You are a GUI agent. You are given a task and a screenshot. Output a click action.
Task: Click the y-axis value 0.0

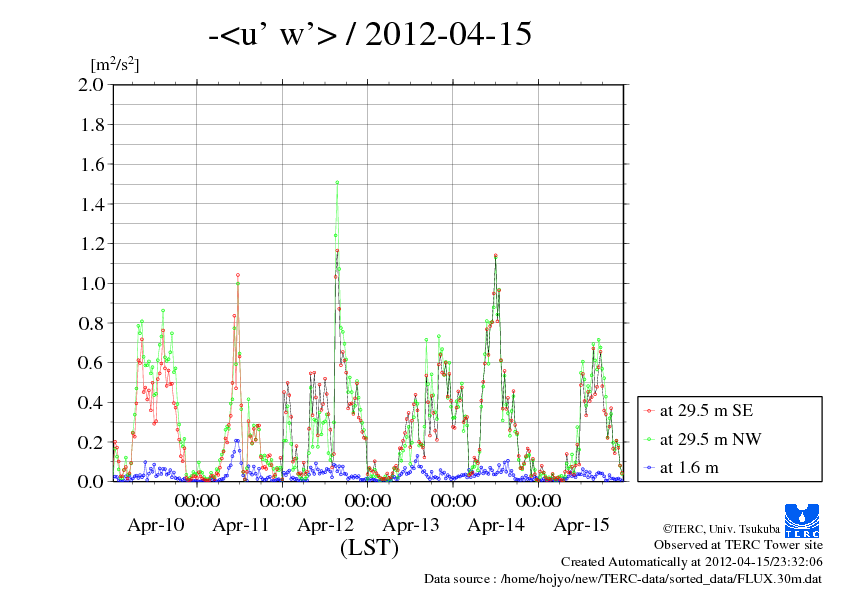pos(91,481)
